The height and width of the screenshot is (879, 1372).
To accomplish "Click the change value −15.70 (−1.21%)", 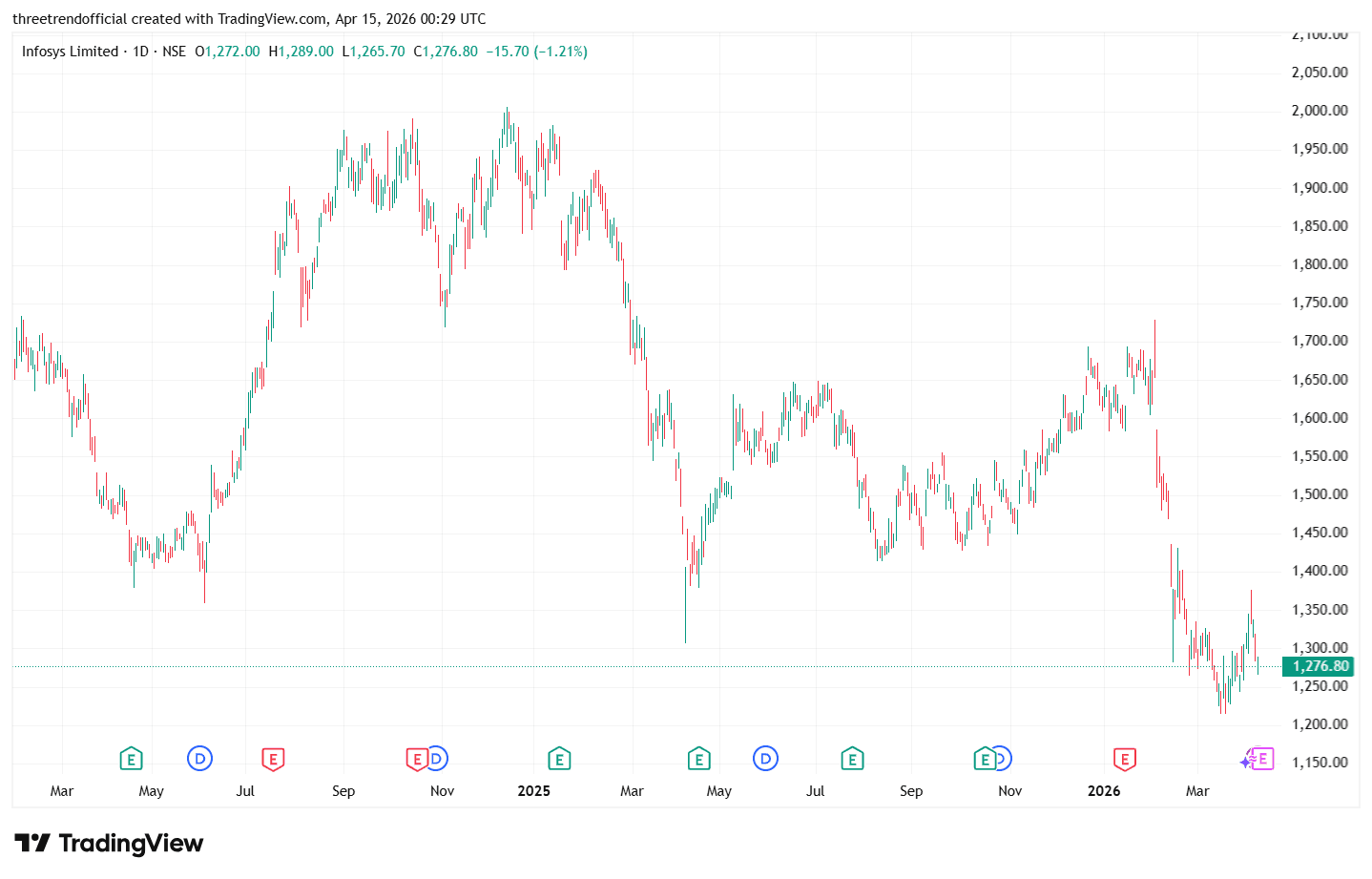I will [537, 52].
